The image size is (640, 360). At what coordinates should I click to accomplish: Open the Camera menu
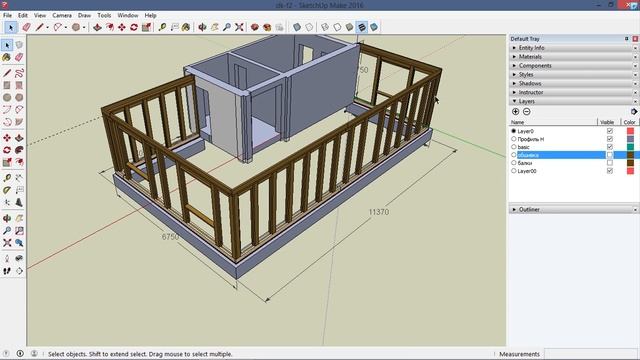tap(62, 15)
